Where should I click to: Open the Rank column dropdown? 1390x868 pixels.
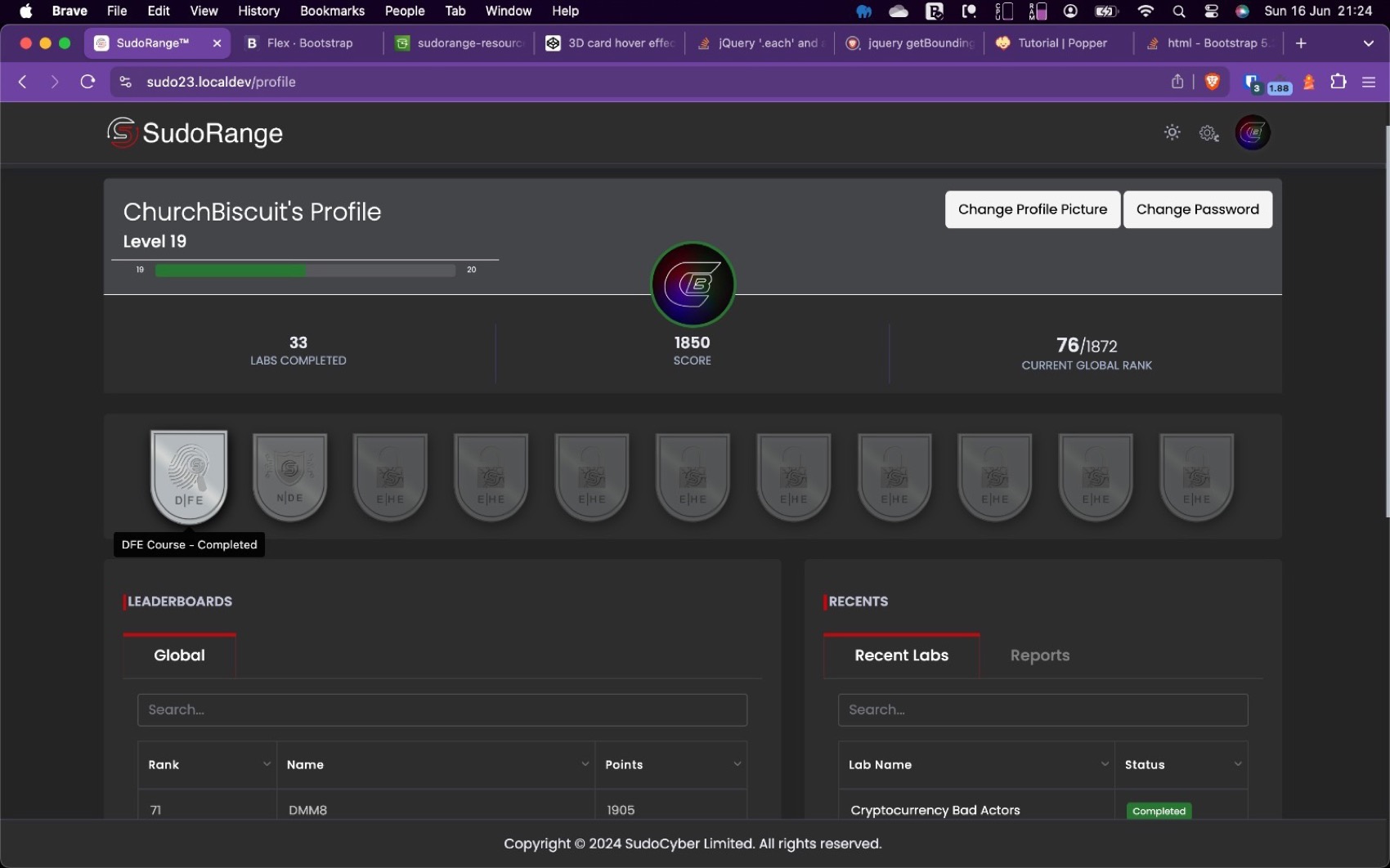(x=267, y=764)
